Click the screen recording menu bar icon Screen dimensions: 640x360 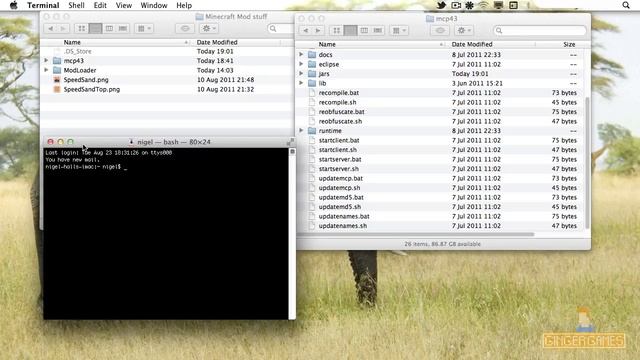(456, 5)
